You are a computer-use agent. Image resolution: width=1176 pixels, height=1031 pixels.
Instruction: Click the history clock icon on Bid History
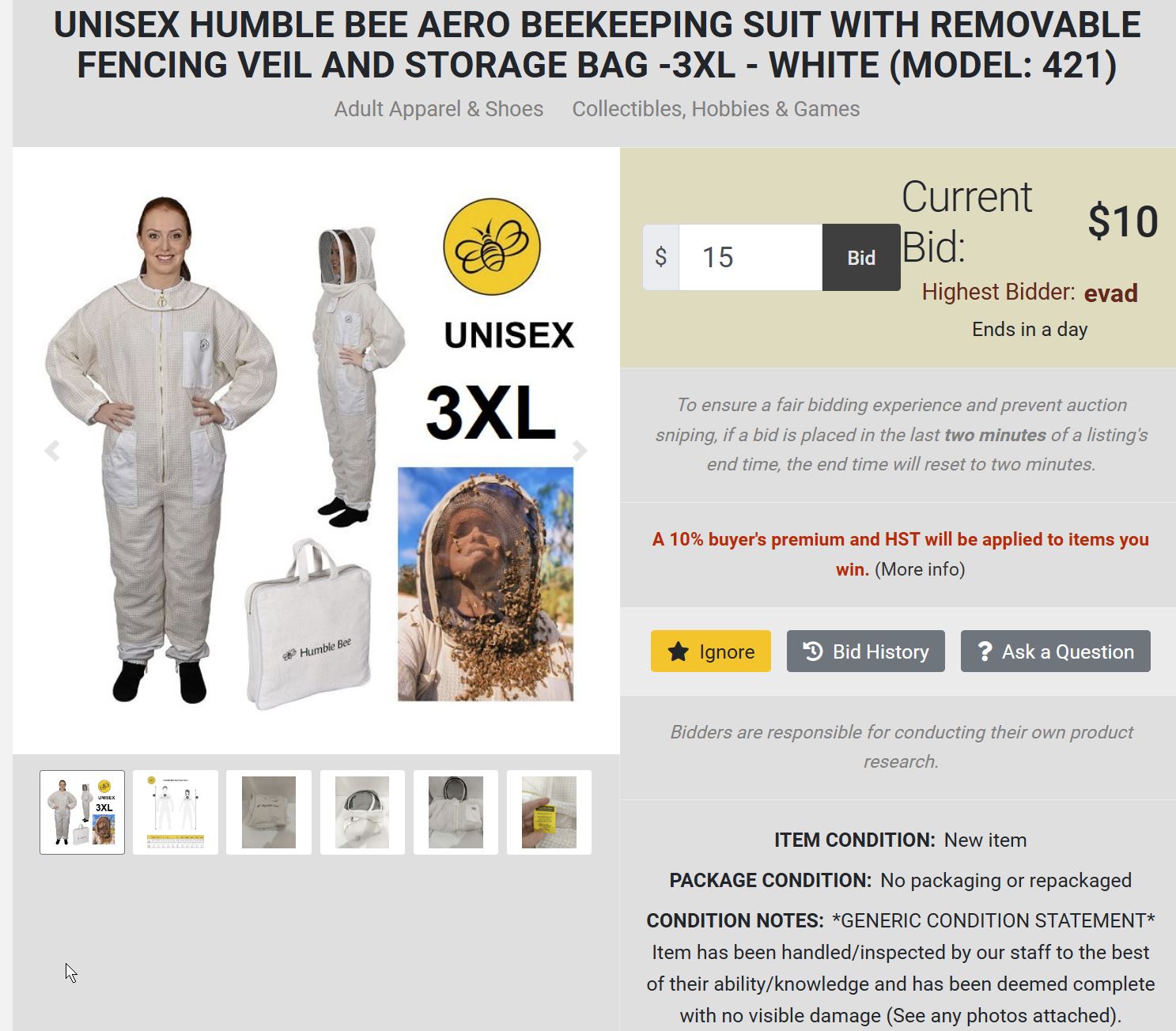click(x=813, y=651)
